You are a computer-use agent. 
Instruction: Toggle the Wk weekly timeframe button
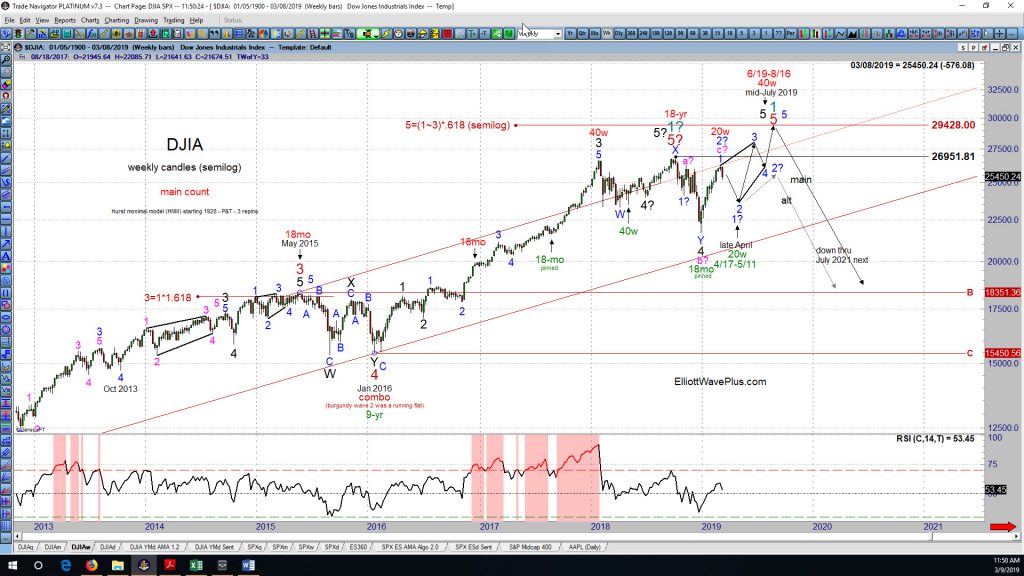[607, 33]
